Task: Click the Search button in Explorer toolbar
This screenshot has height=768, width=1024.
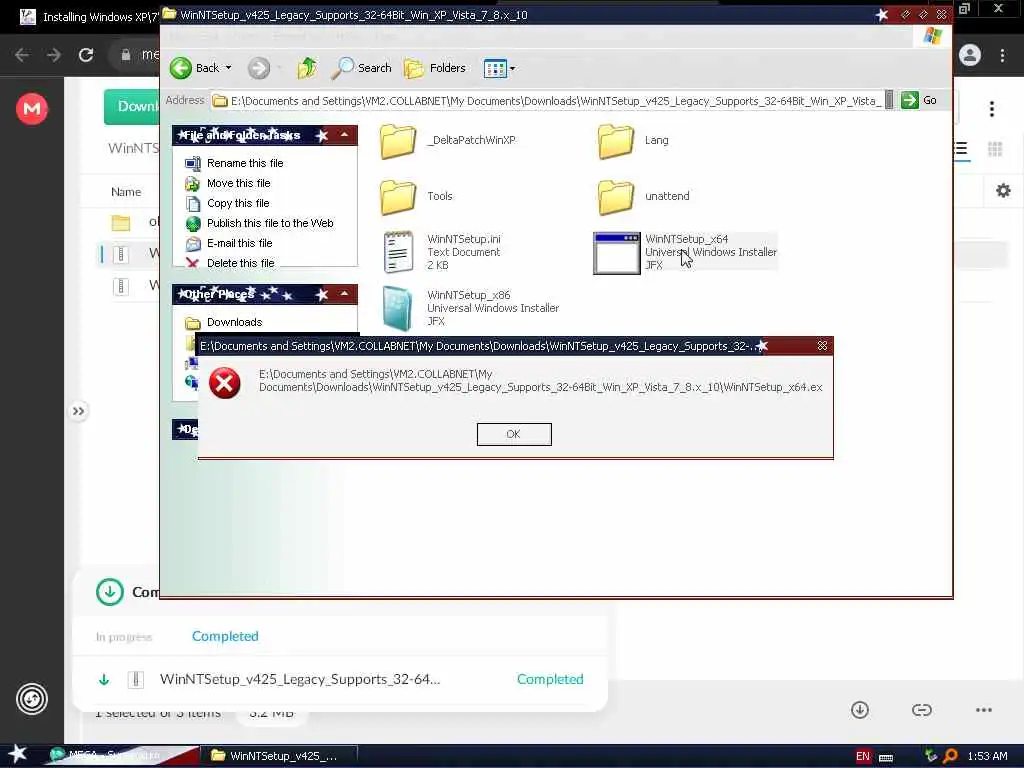Action: click(x=362, y=68)
